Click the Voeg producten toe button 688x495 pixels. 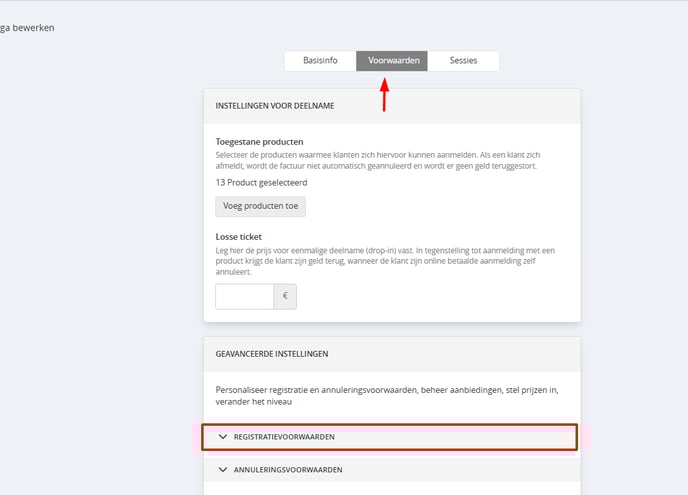[261, 206]
